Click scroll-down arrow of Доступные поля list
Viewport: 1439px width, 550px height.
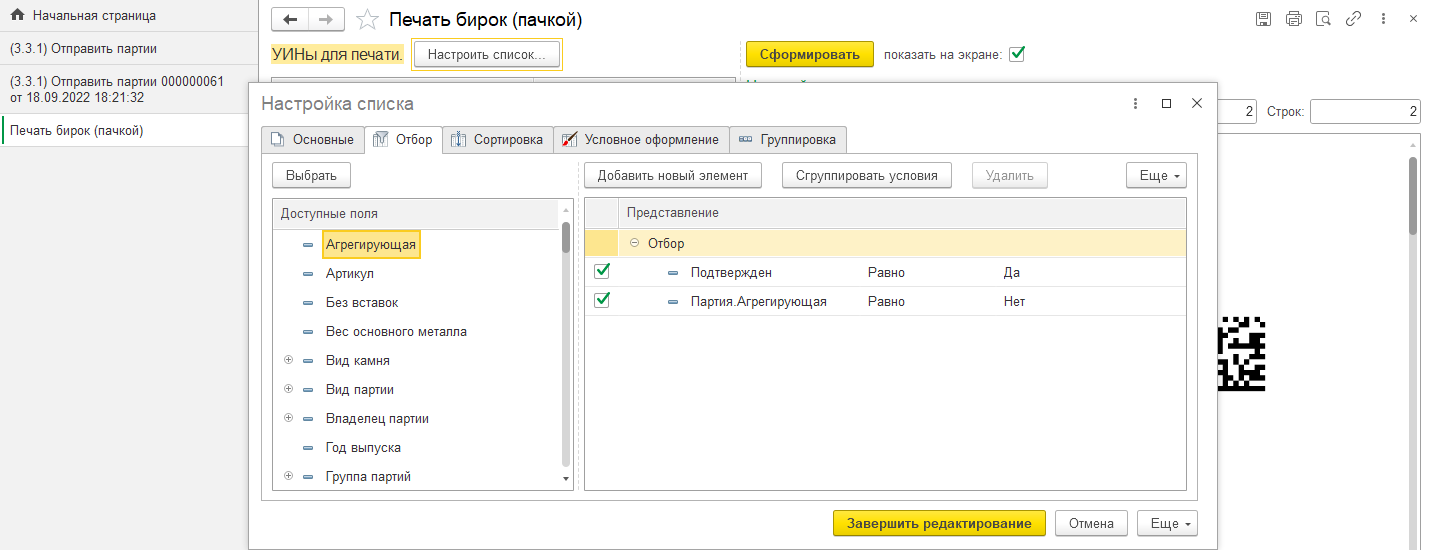[566, 480]
